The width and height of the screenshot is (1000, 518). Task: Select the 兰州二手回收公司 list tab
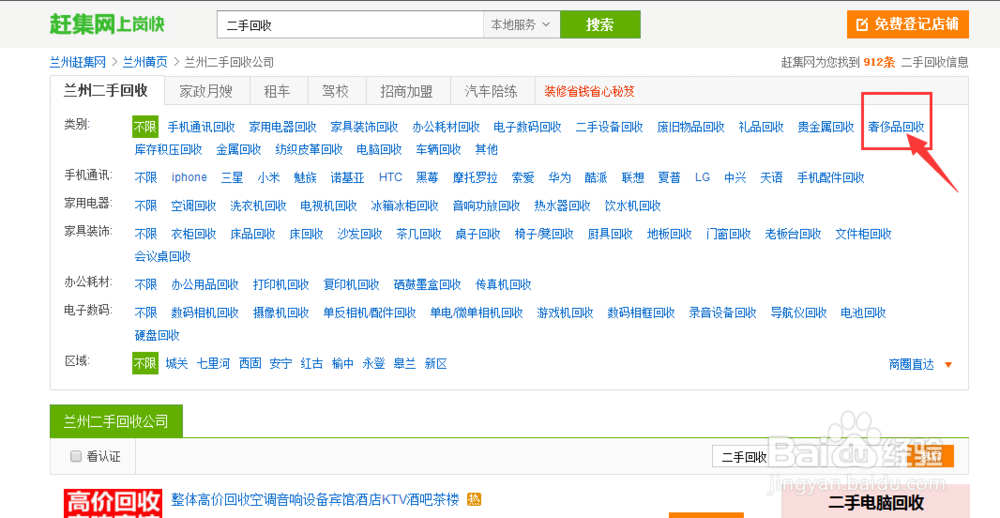click(116, 421)
